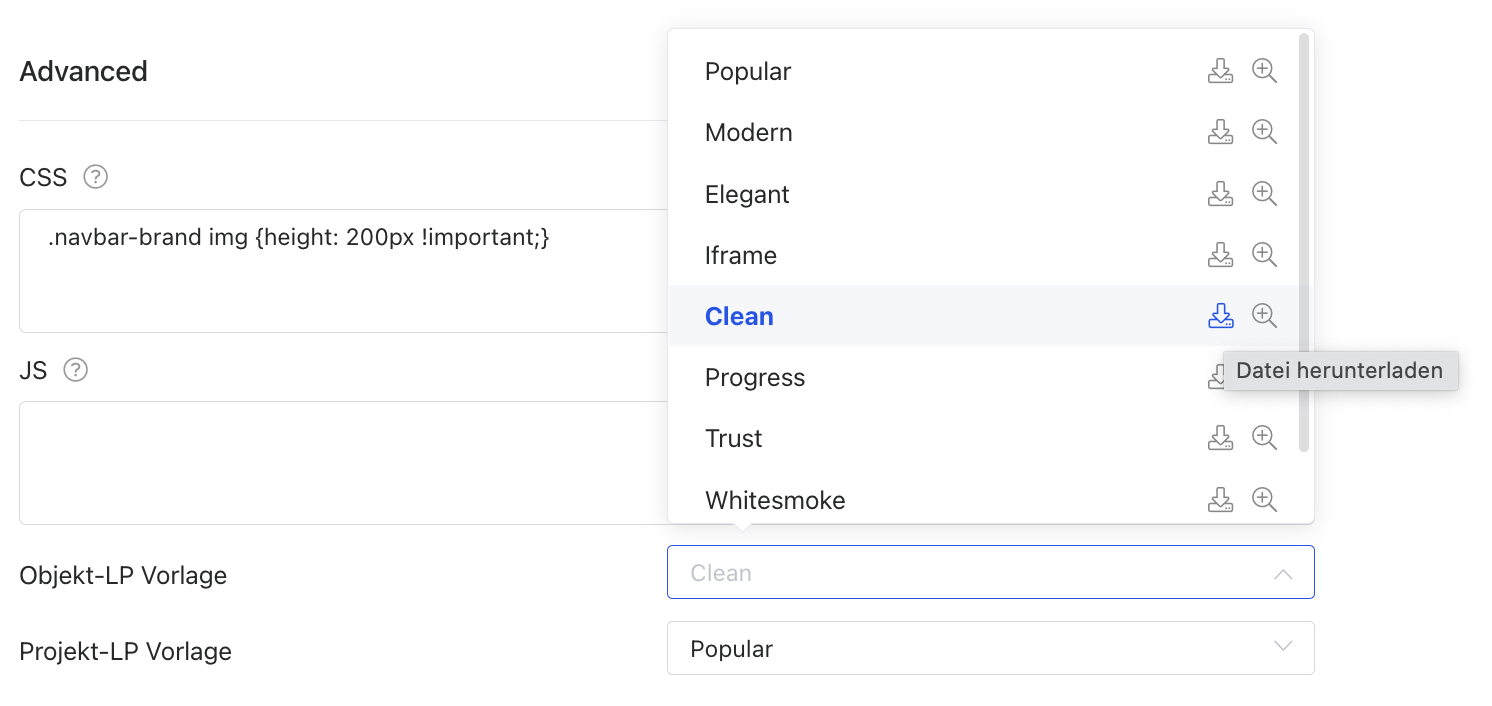Click the JS help question mark
The image size is (1492, 706).
point(75,370)
